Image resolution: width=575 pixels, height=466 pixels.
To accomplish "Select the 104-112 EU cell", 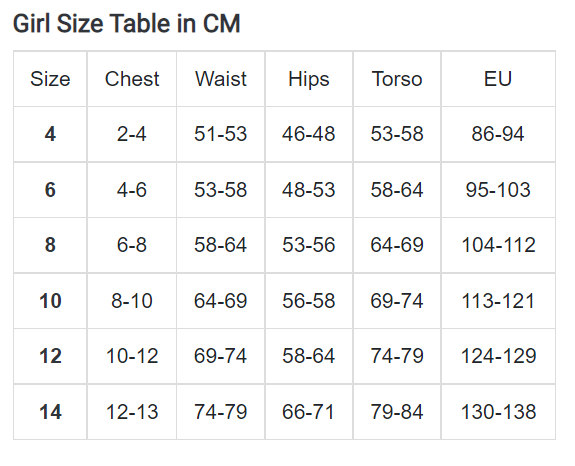I will (x=498, y=245).
